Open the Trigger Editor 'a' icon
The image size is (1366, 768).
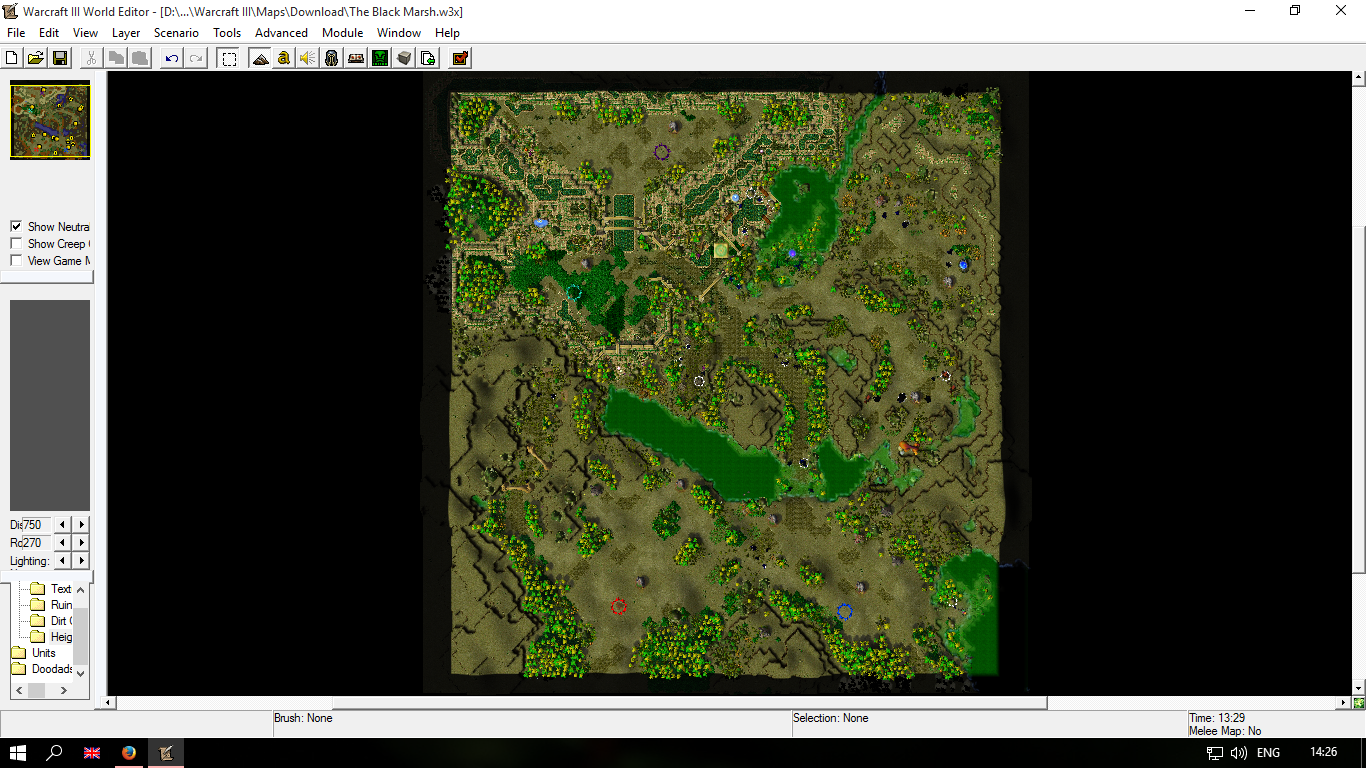(284, 58)
